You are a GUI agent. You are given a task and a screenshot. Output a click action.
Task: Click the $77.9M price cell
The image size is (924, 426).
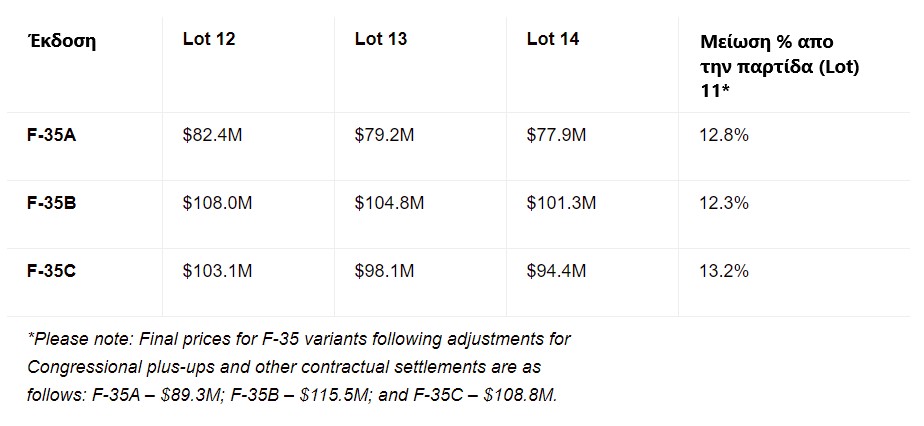pyautogui.click(x=556, y=135)
